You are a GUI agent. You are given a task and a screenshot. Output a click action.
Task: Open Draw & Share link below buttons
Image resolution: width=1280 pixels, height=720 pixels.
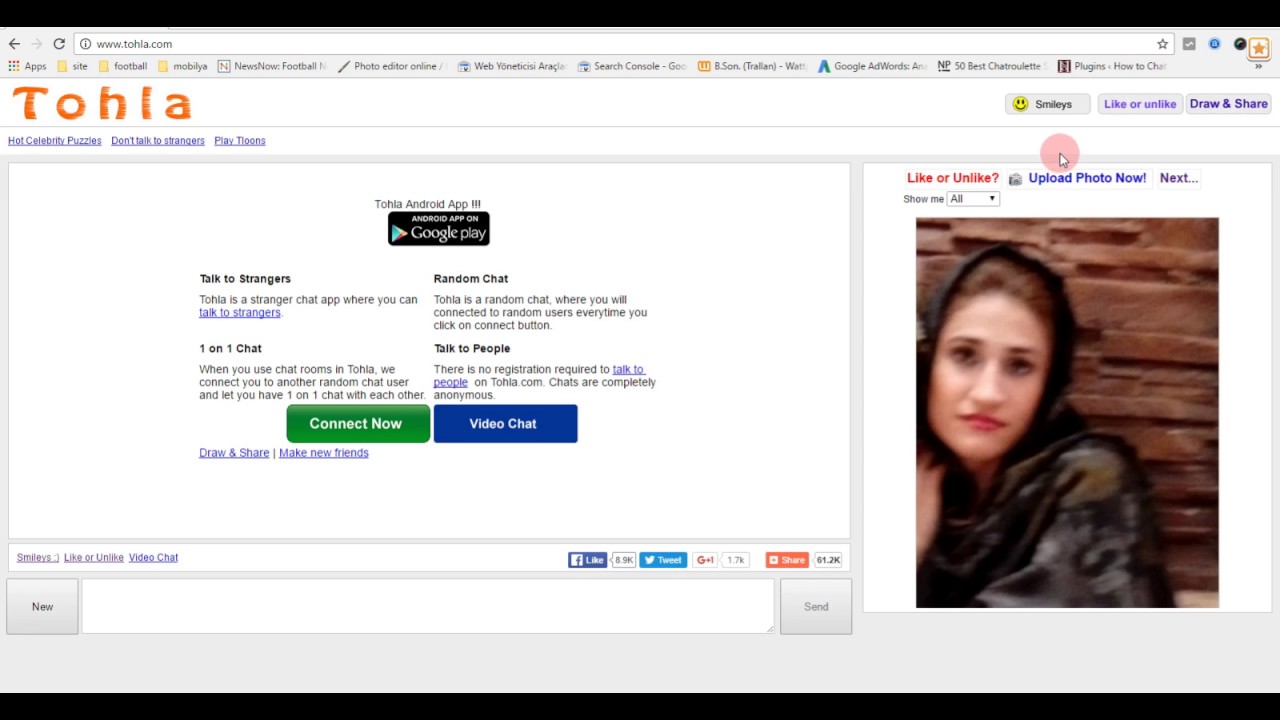tap(234, 453)
